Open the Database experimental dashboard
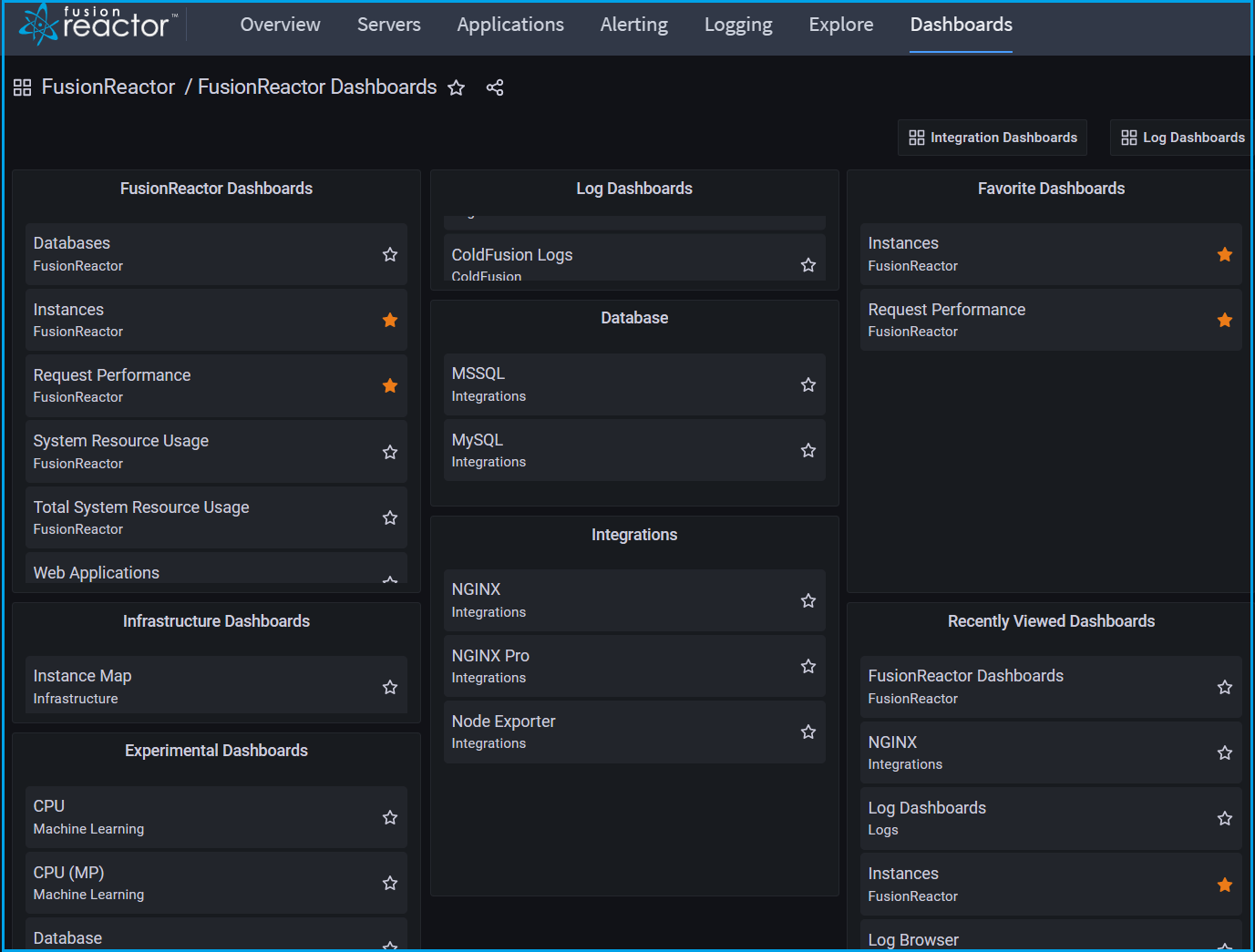 pyautogui.click(x=216, y=935)
